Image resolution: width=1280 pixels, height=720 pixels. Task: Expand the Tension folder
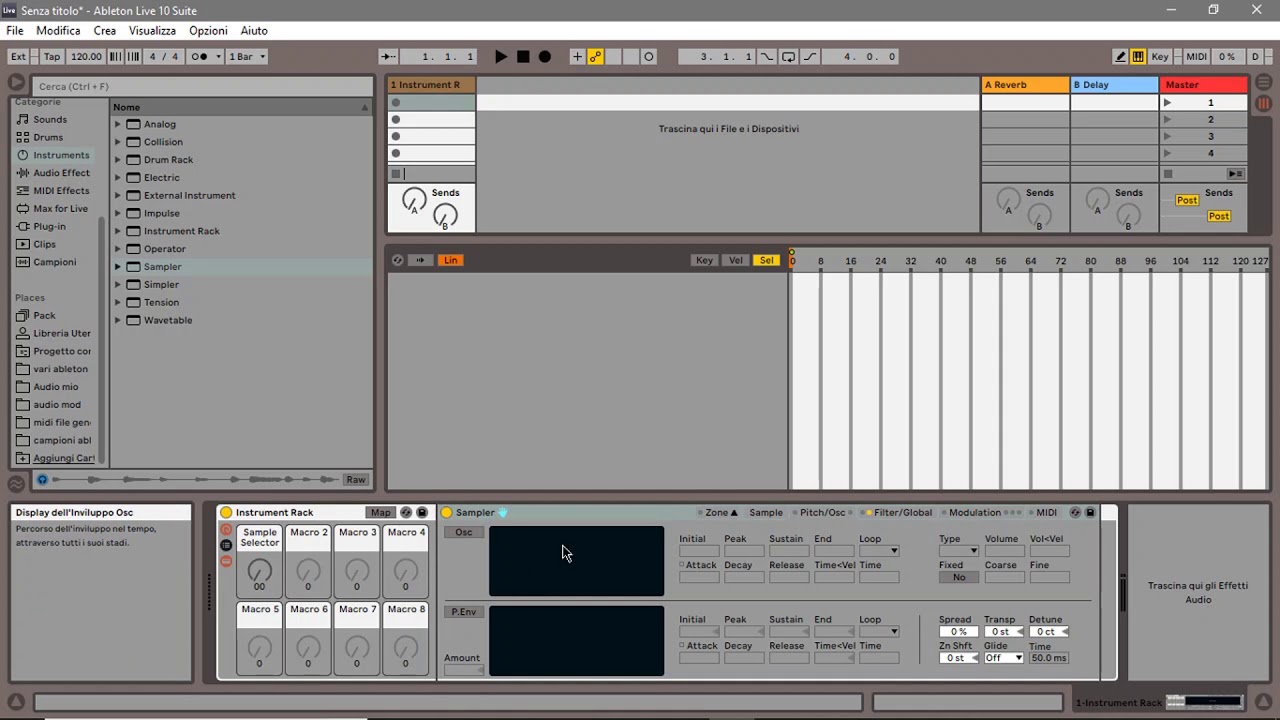click(x=117, y=302)
